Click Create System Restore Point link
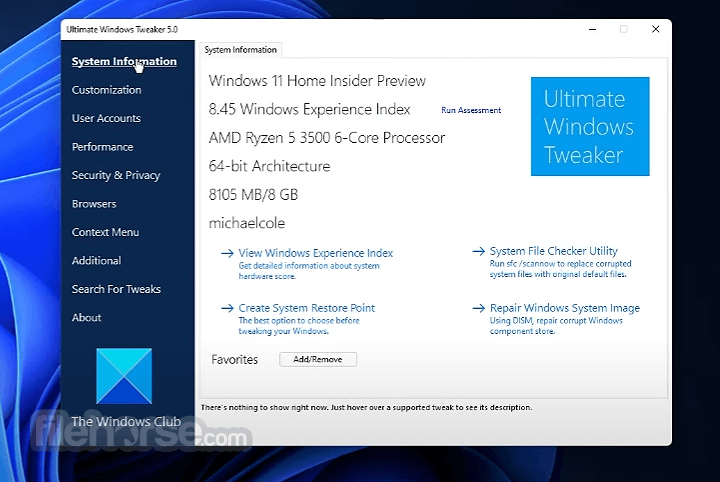This screenshot has width=720, height=482. point(306,308)
